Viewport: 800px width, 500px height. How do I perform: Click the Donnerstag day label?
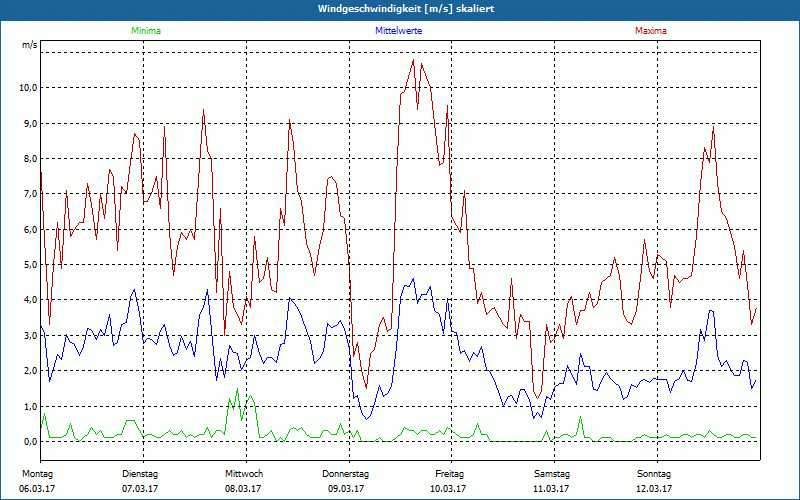pos(345,474)
